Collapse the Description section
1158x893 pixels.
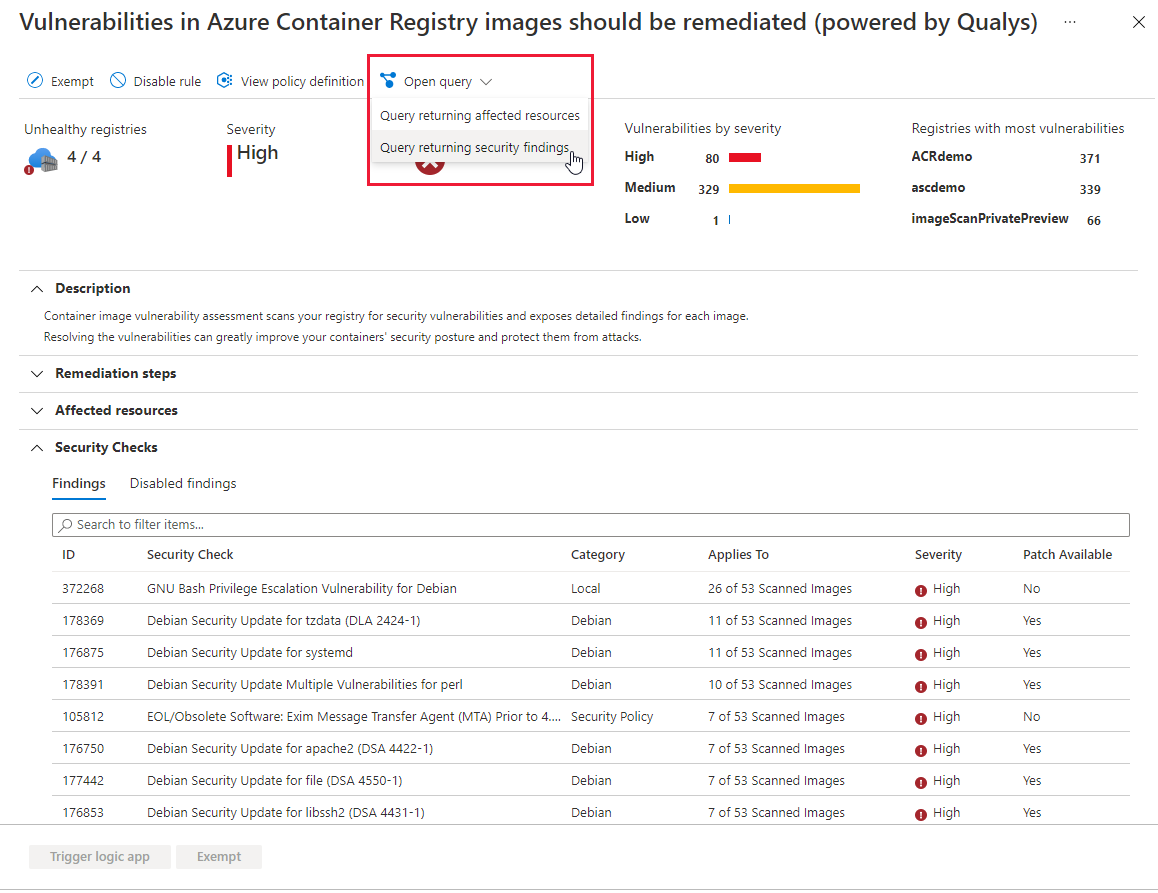click(x=37, y=288)
